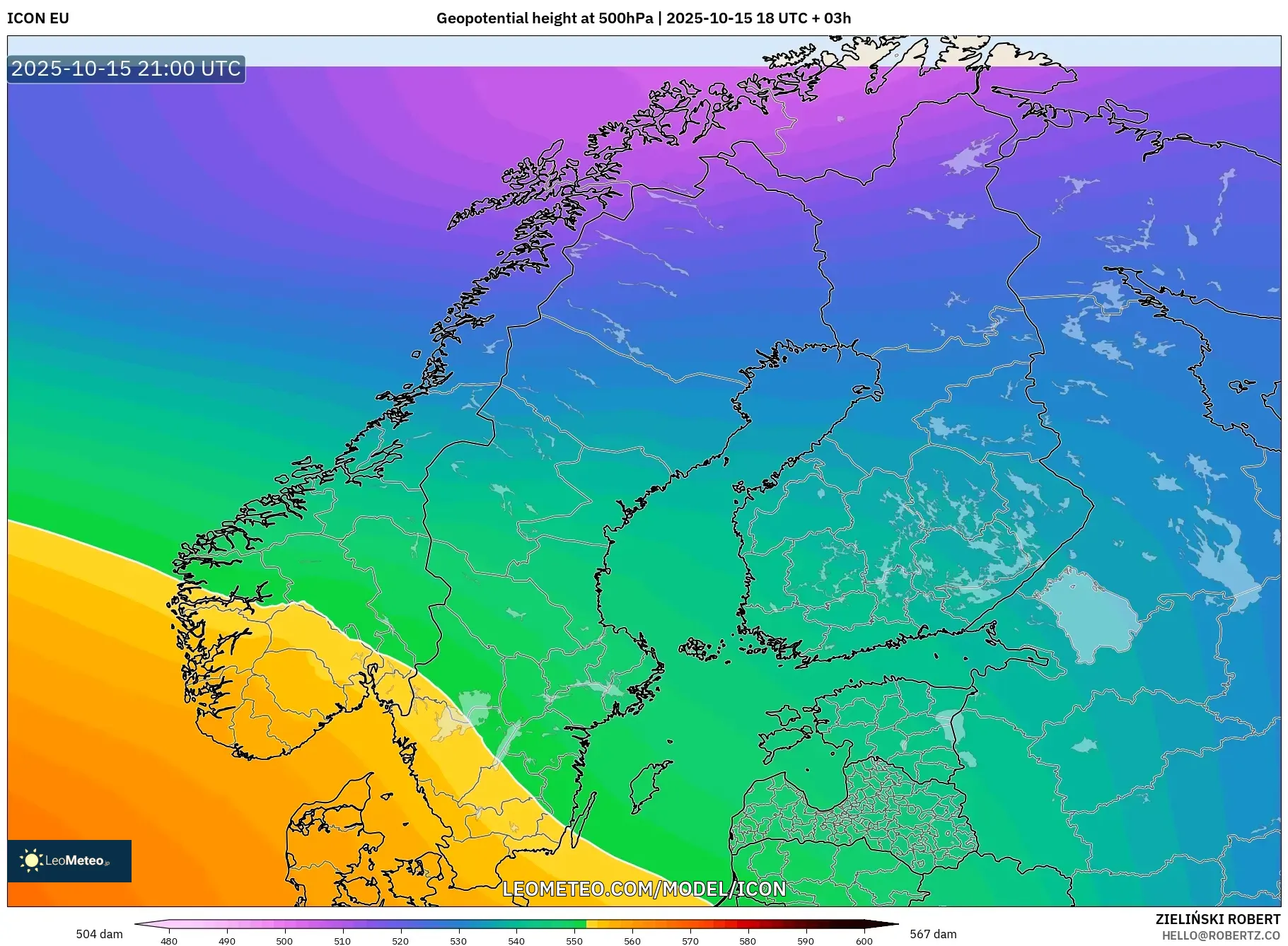The width and height of the screenshot is (1288, 946).
Task: Open the LEOMETEO.COM/MODEL/ICON watermark link
Action: coord(644,889)
